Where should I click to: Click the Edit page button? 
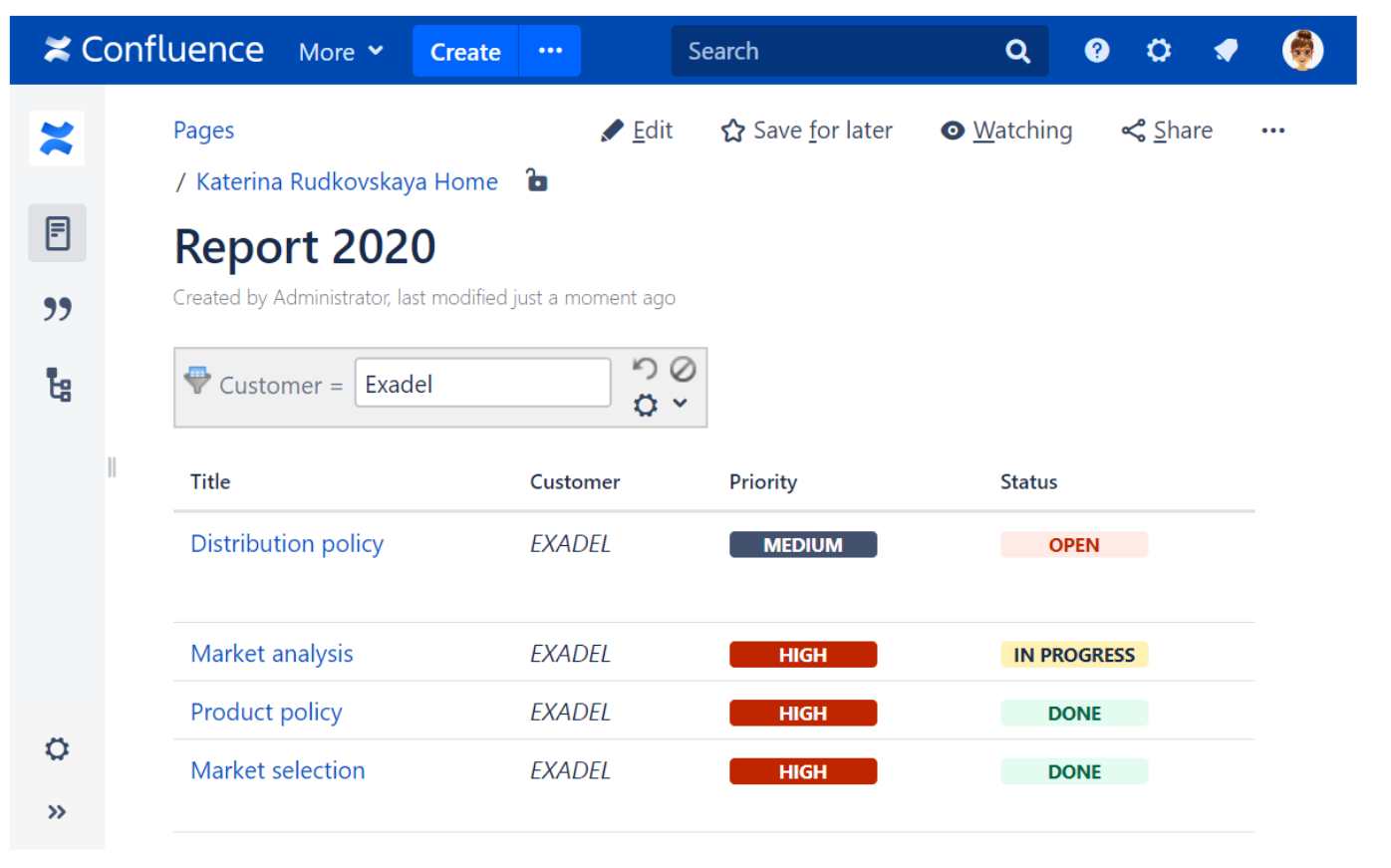click(x=638, y=131)
